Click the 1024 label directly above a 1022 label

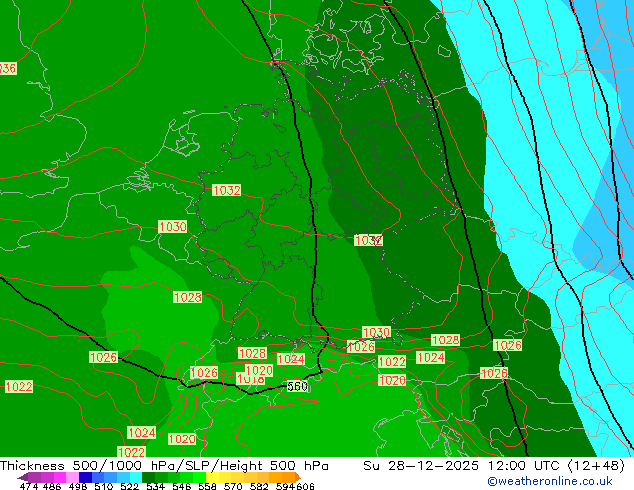point(142,433)
